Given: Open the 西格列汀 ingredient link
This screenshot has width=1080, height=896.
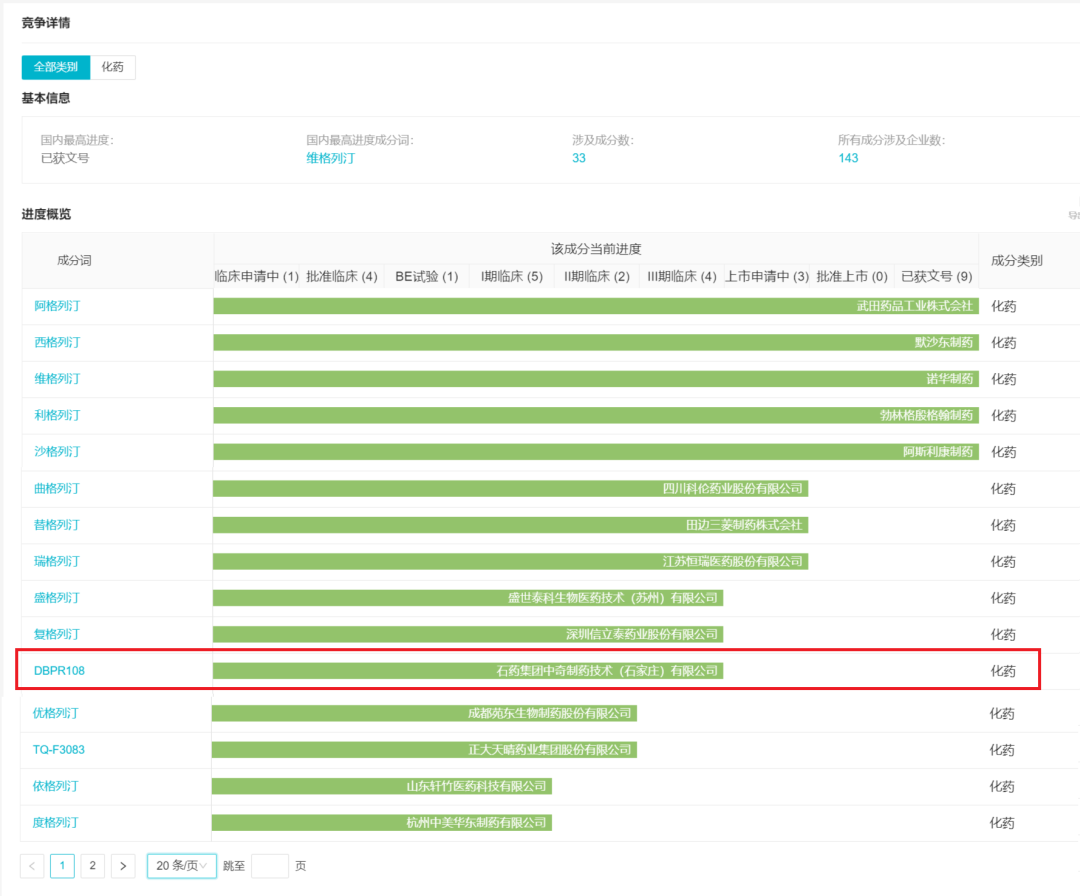Looking at the screenshot, I should (x=57, y=342).
